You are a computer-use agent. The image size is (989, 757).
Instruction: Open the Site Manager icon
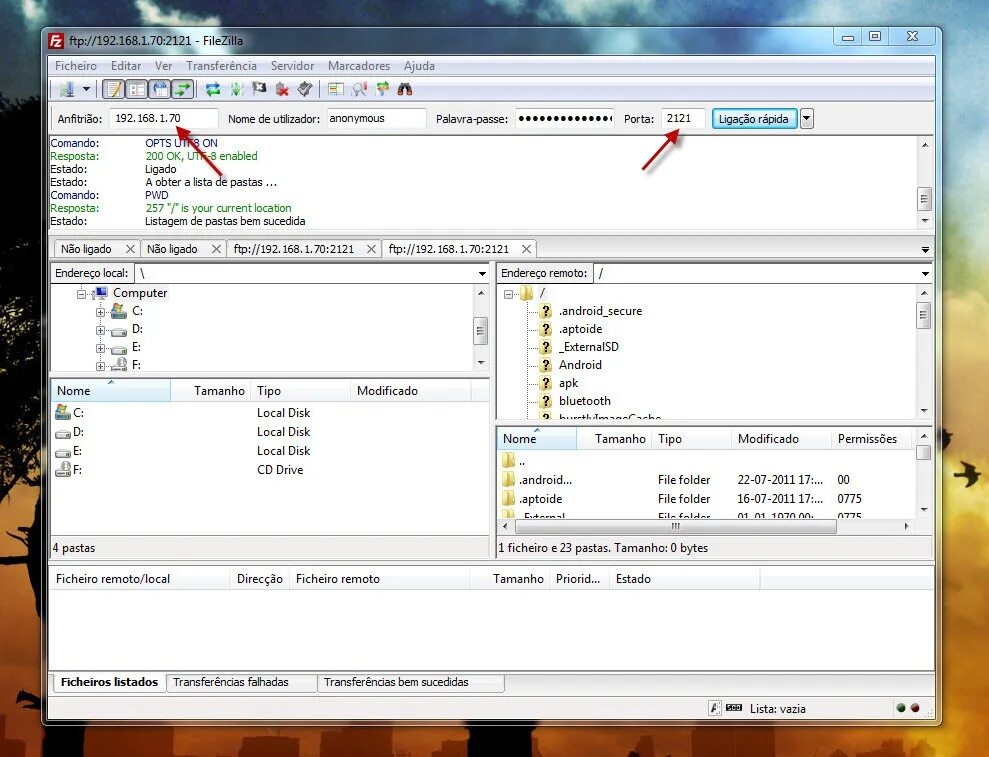tap(67, 90)
